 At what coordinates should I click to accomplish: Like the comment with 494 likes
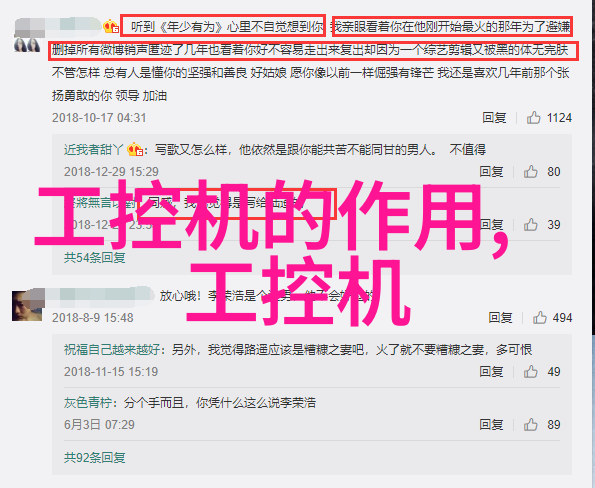click(540, 318)
